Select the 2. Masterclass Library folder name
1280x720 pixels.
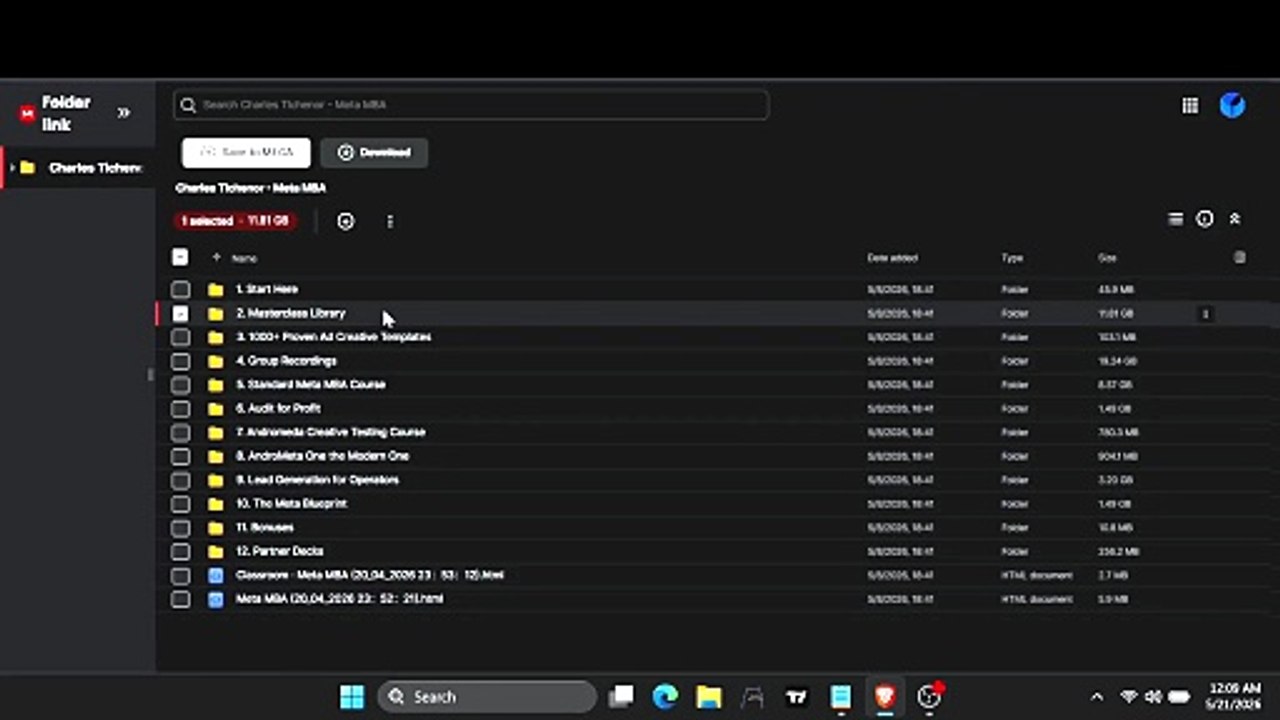(x=291, y=313)
